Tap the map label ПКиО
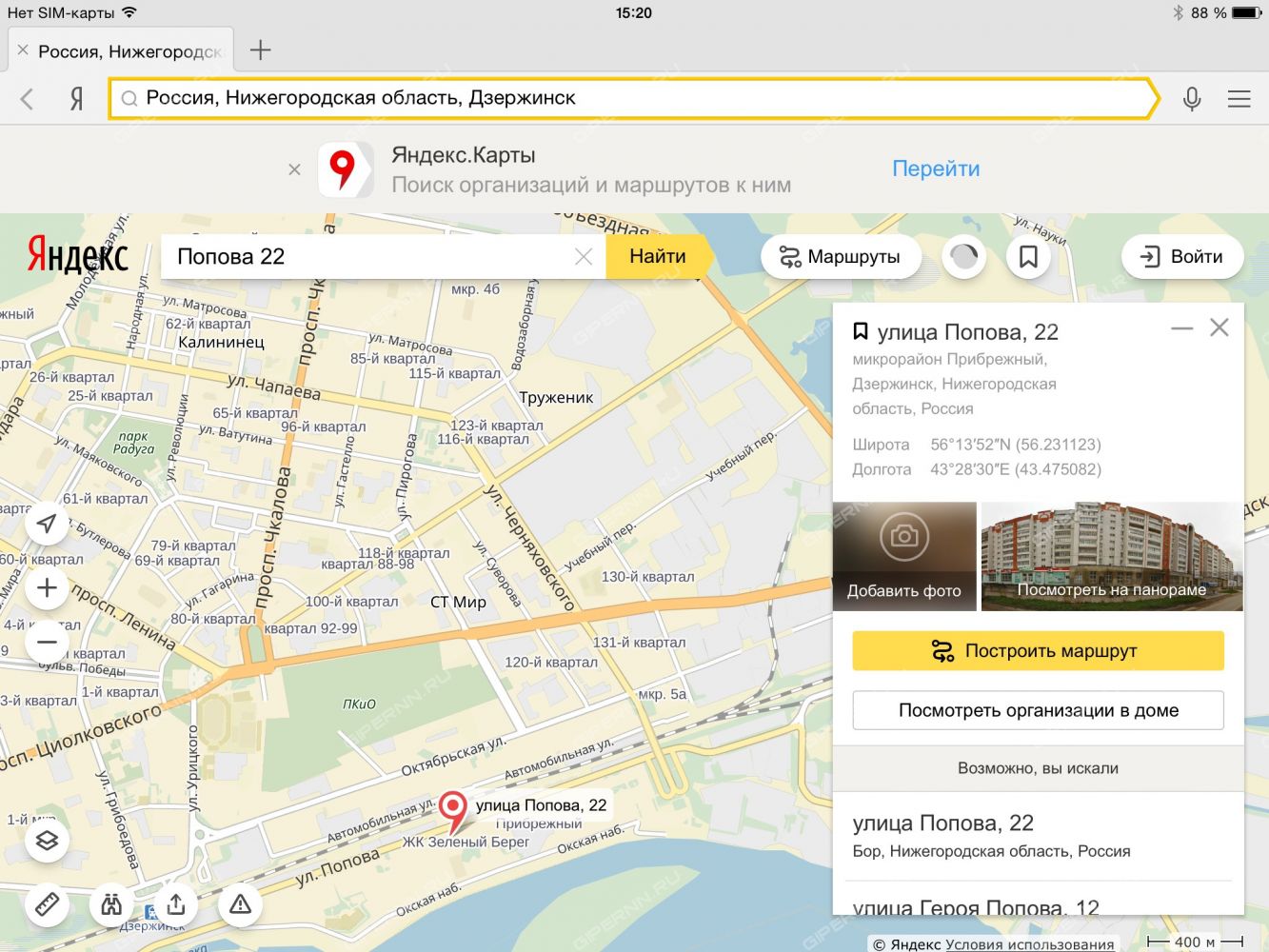This screenshot has height=952, width=1269. pos(359,704)
